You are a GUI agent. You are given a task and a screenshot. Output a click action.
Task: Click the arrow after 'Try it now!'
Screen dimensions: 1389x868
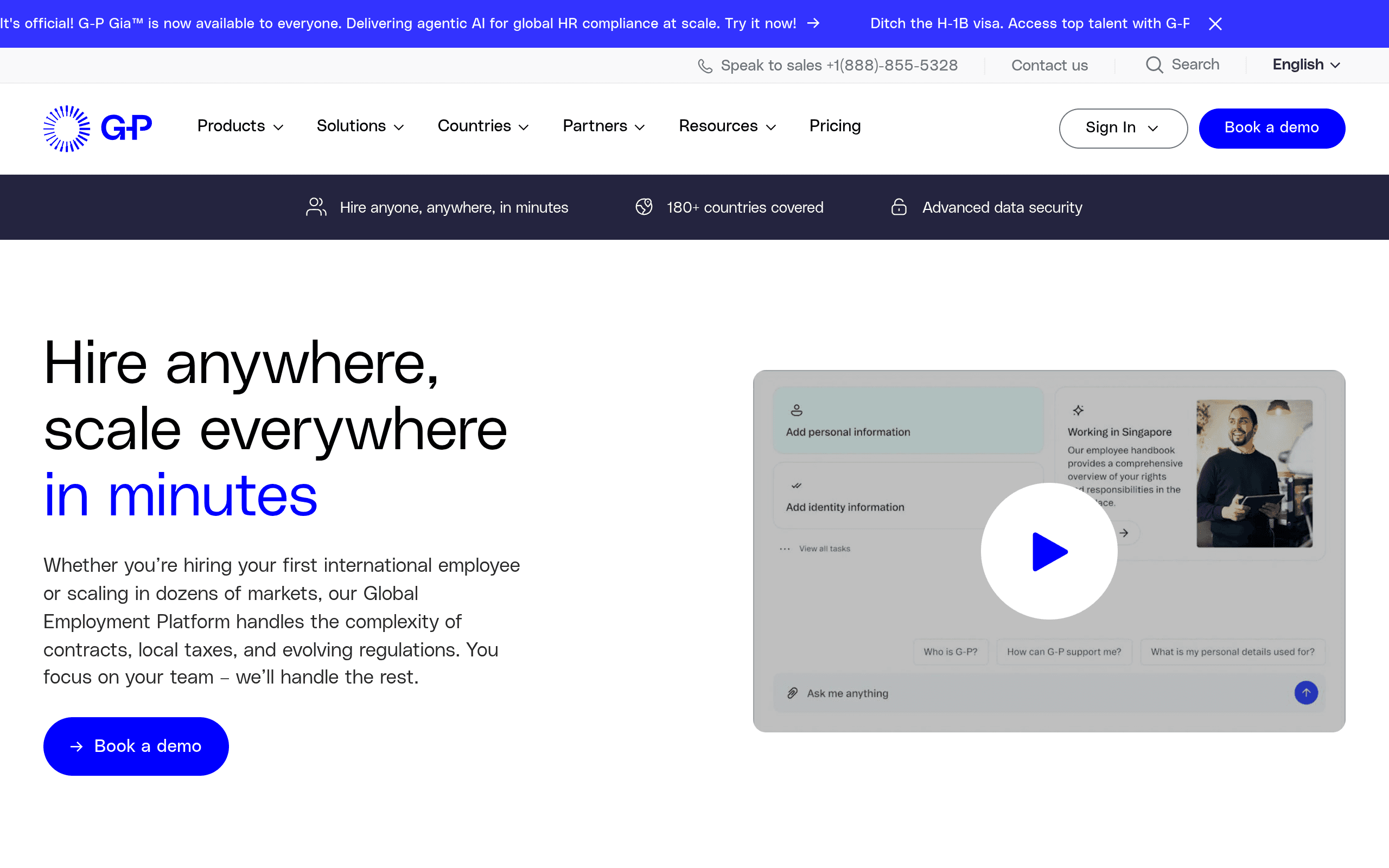(813, 23)
